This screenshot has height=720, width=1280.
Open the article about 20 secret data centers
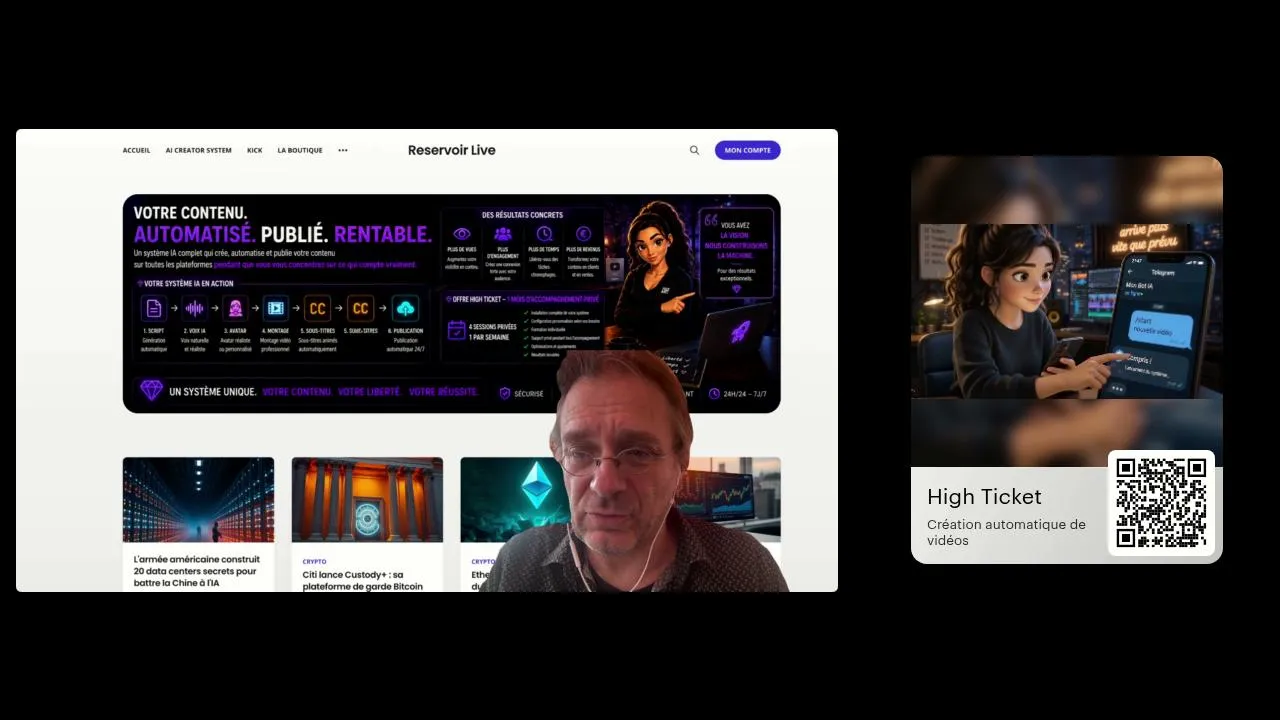pyautogui.click(x=197, y=571)
